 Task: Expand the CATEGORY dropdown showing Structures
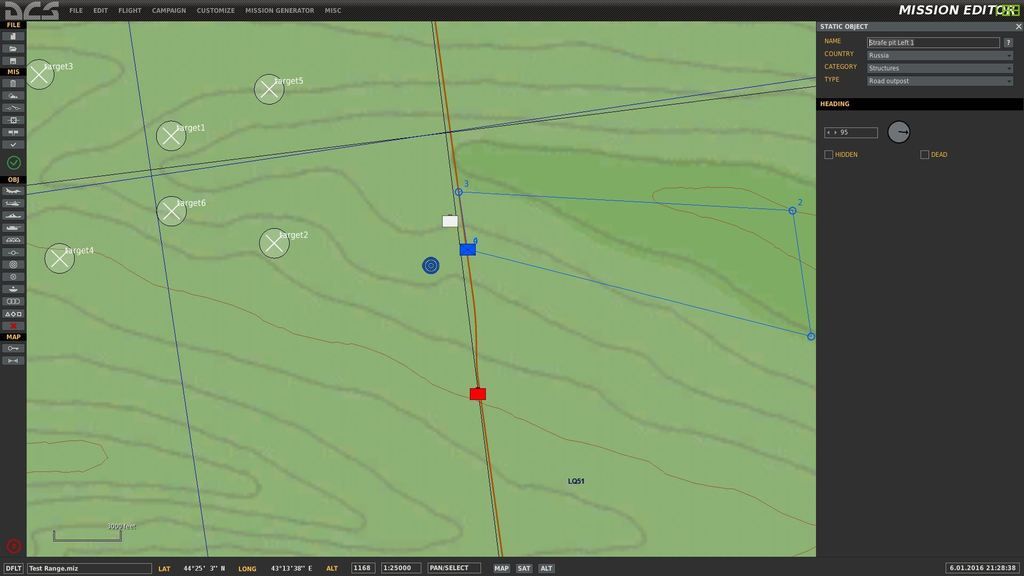click(x=939, y=68)
